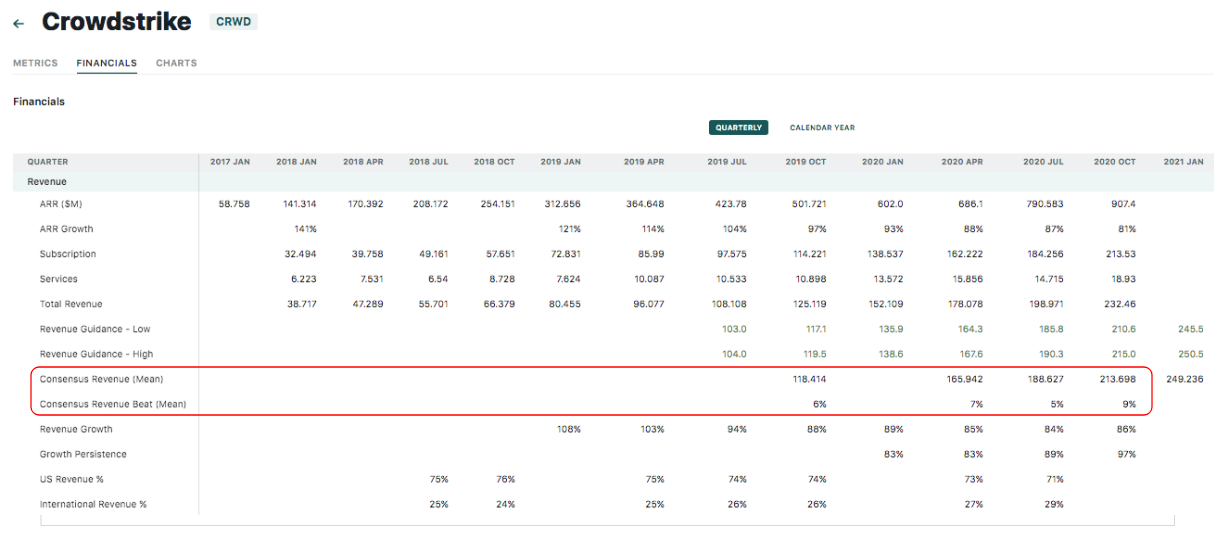Select the 2018 JAN column header

[296, 162]
